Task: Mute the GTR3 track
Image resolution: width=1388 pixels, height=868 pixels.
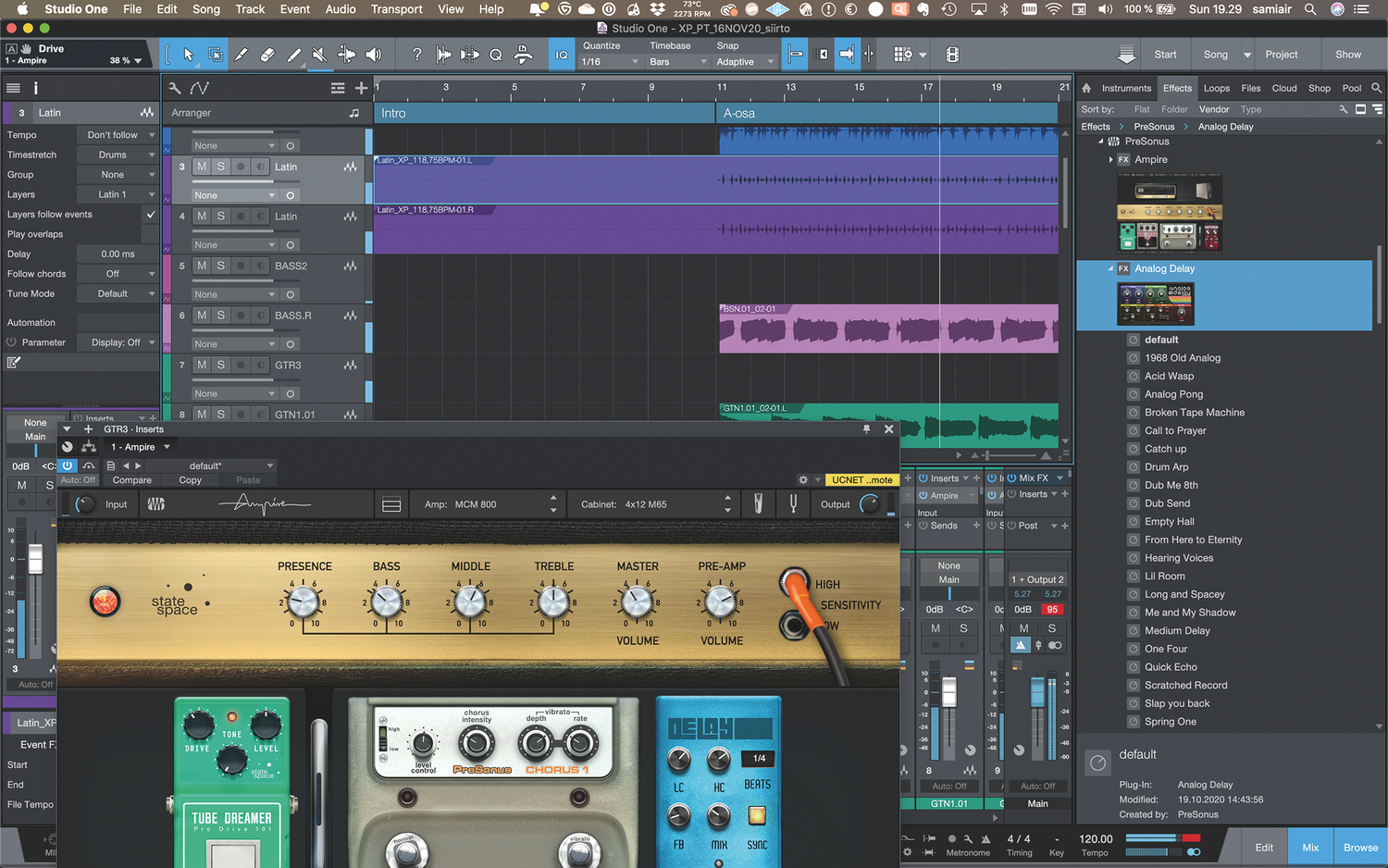Action: coord(202,365)
